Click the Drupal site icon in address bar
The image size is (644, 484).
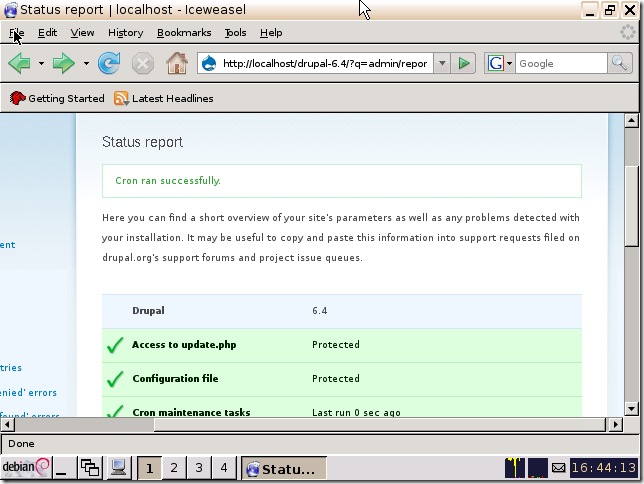[x=209, y=63]
